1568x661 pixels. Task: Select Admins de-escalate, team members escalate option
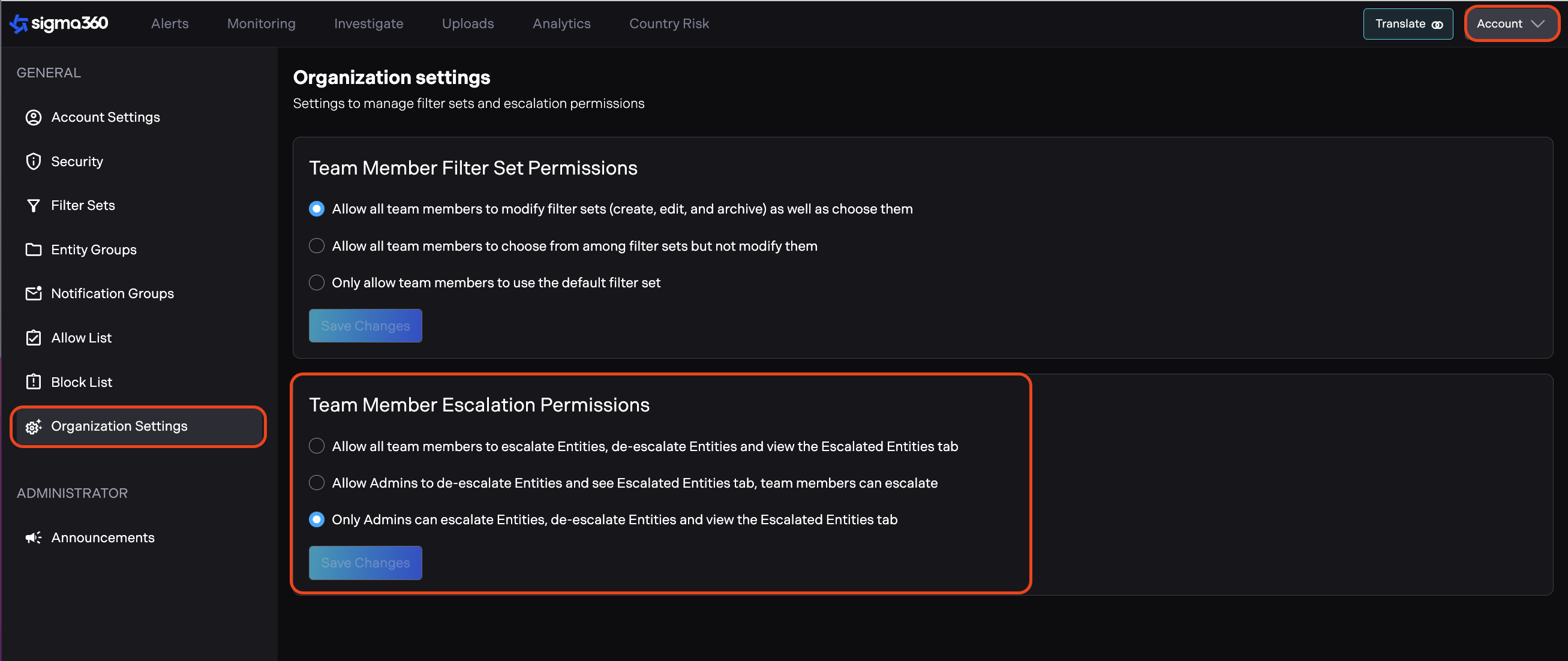[317, 483]
